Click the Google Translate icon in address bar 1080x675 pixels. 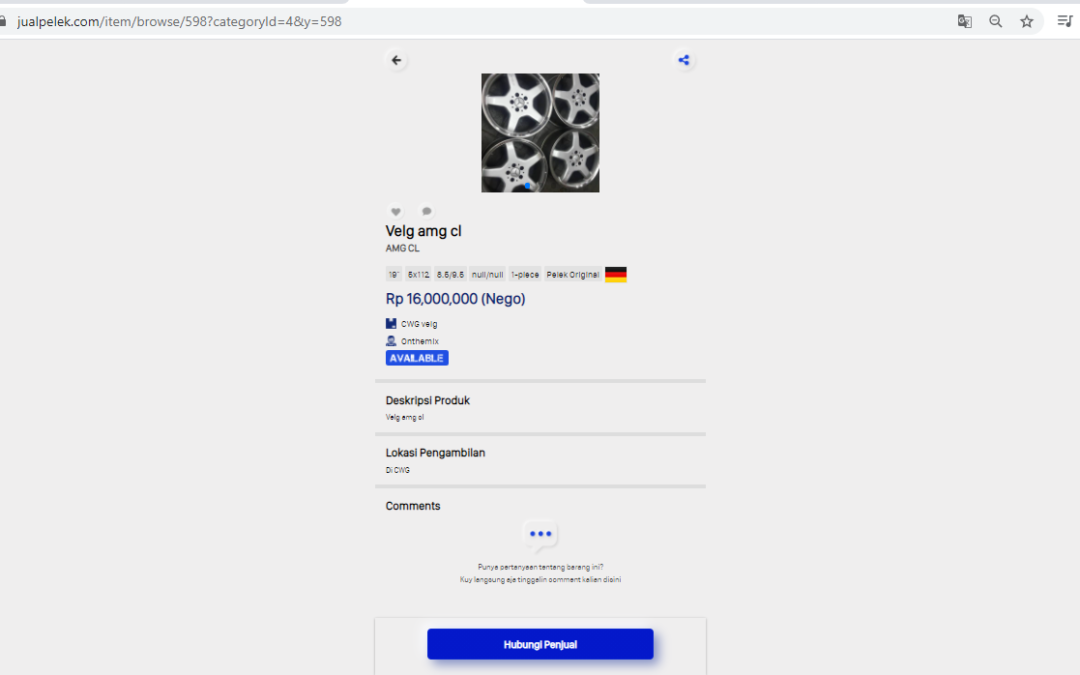(x=965, y=21)
